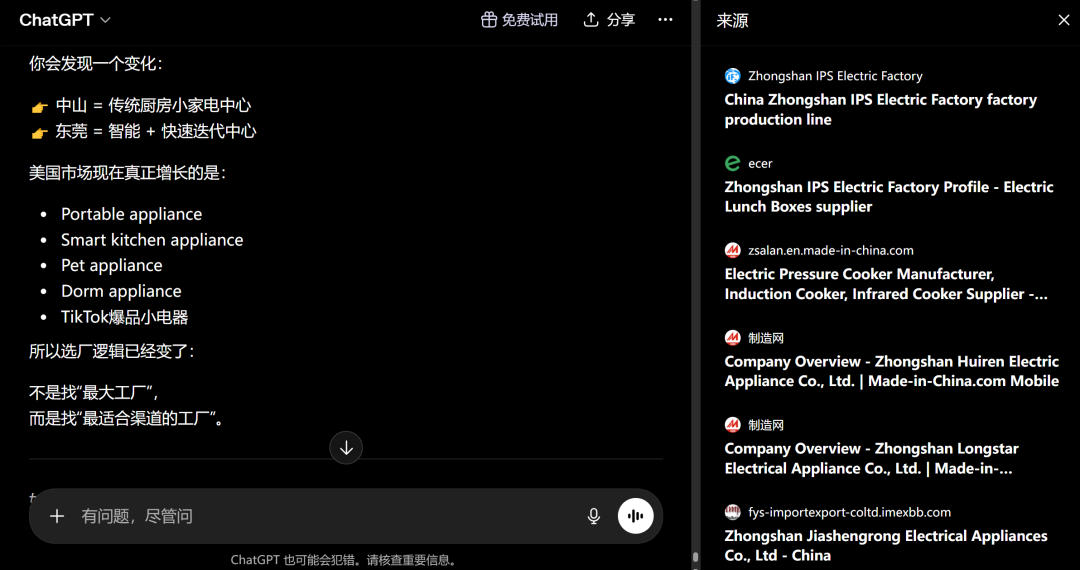Click the 你会发现一个变化 text
Viewport: 1080px width, 570px height.
[96, 64]
